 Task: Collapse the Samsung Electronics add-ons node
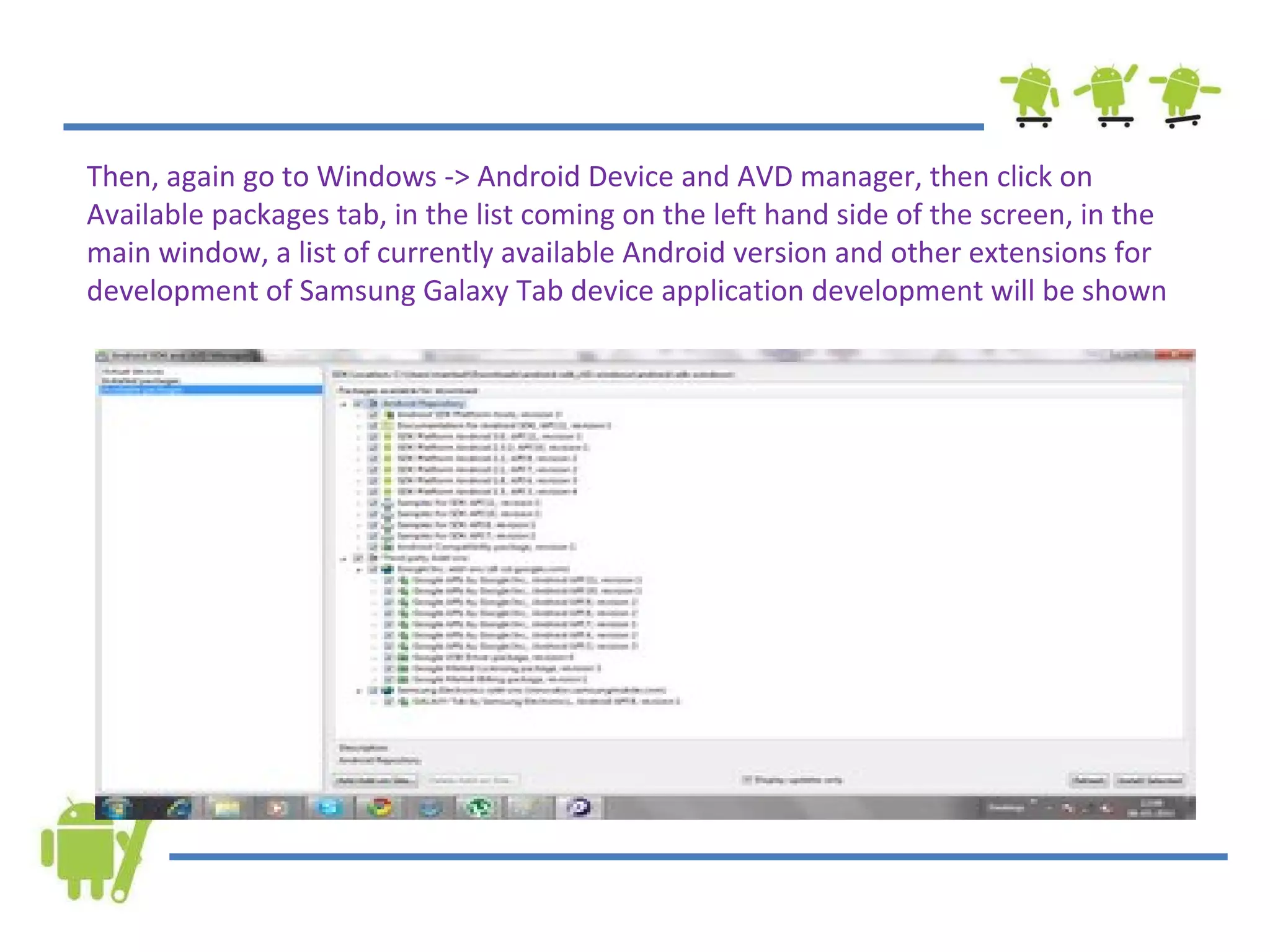[359, 690]
